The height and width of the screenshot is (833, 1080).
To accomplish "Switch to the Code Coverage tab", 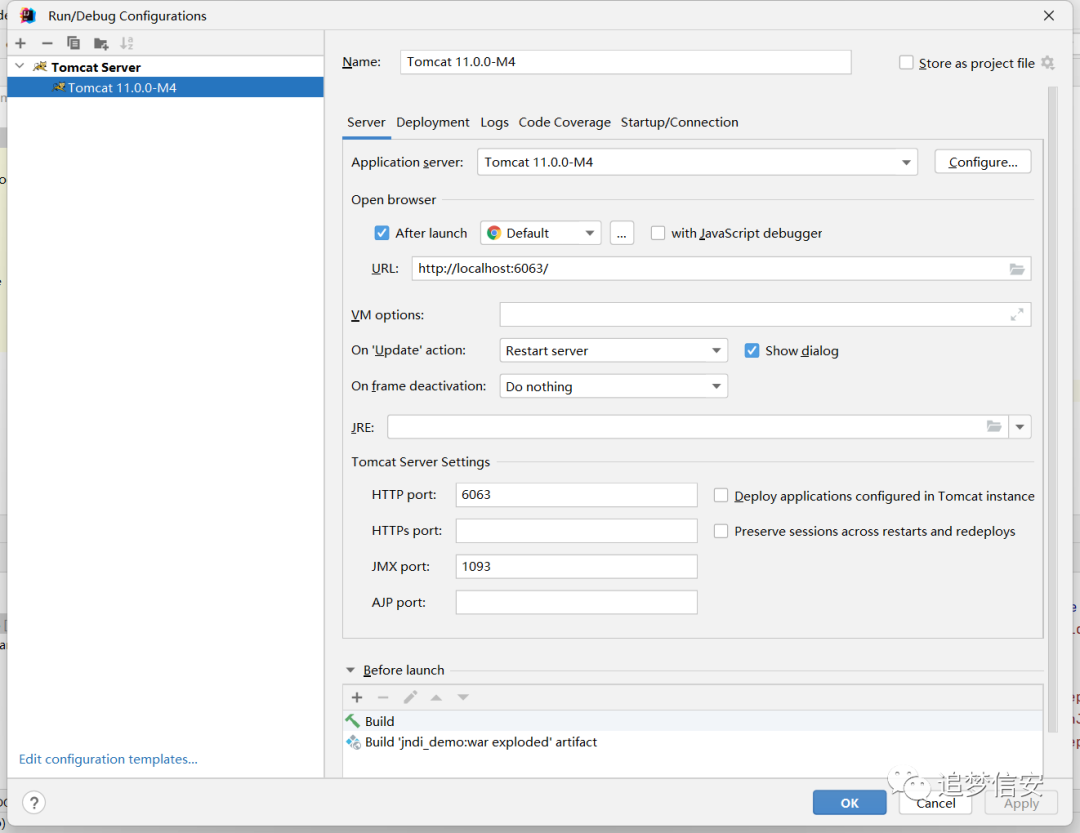I will [x=564, y=123].
